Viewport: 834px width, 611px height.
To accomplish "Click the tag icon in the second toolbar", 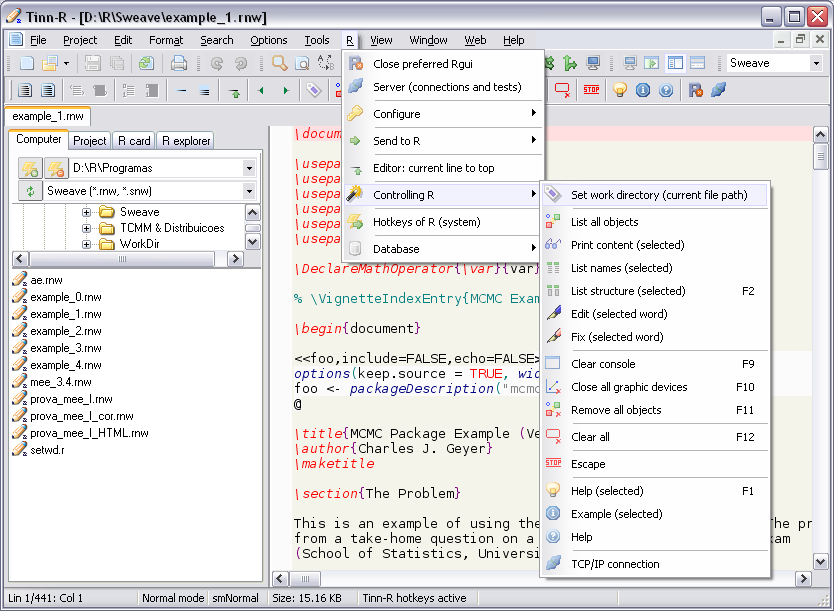I will [x=313, y=90].
